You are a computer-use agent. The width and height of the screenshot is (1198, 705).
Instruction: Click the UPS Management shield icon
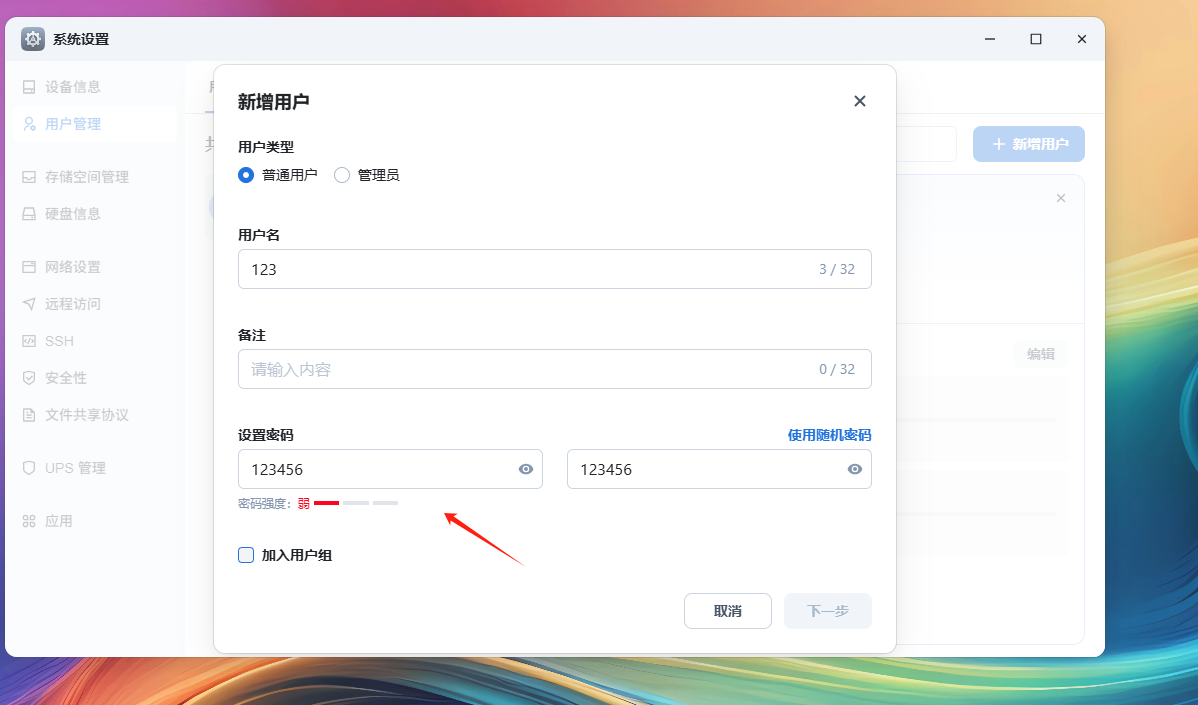pyautogui.click(x=29, y=468)
